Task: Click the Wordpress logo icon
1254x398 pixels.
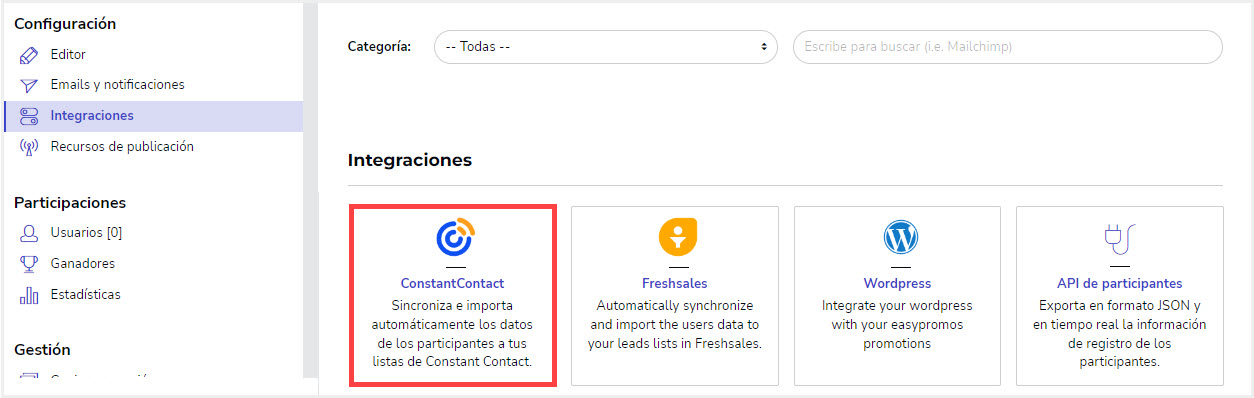Action: (x=899, y=237)
